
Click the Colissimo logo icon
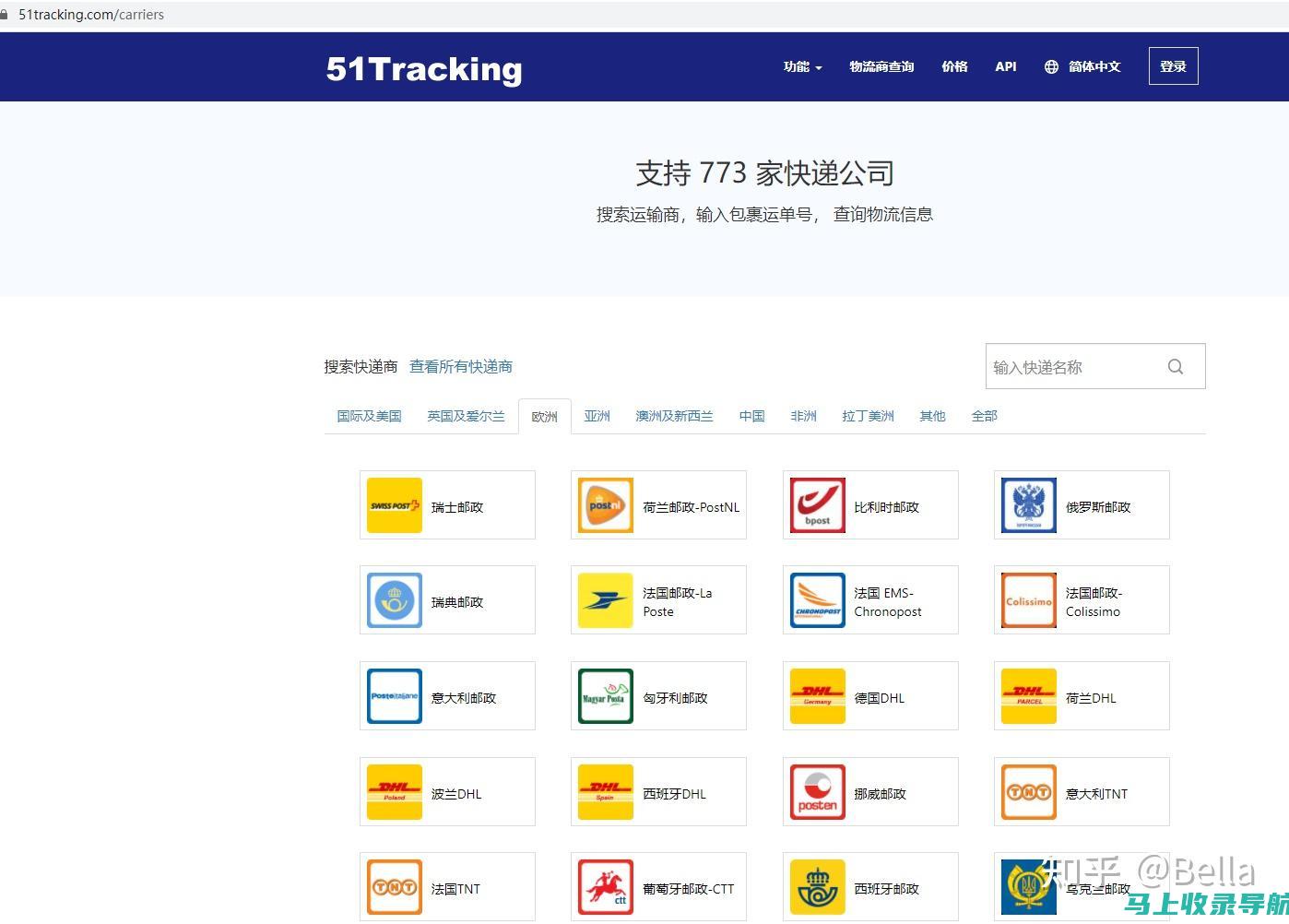coord(1029,600)
